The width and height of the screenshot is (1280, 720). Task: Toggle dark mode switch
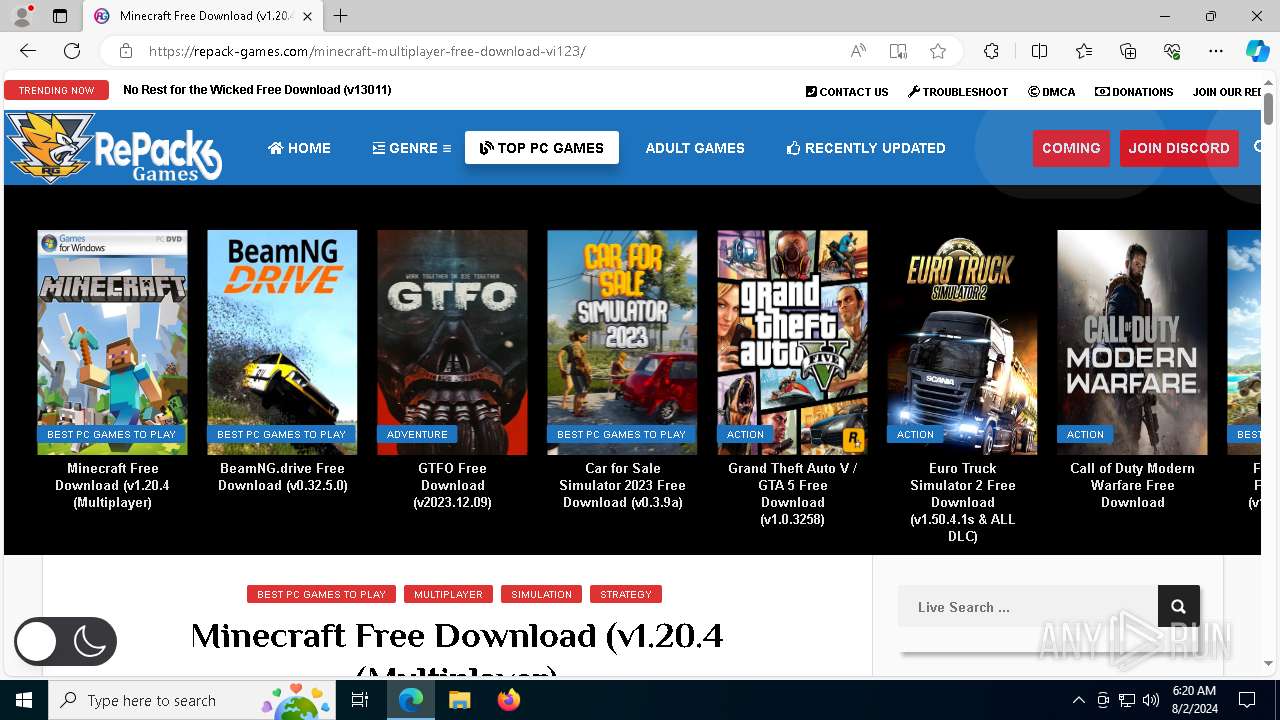point(65,642)
